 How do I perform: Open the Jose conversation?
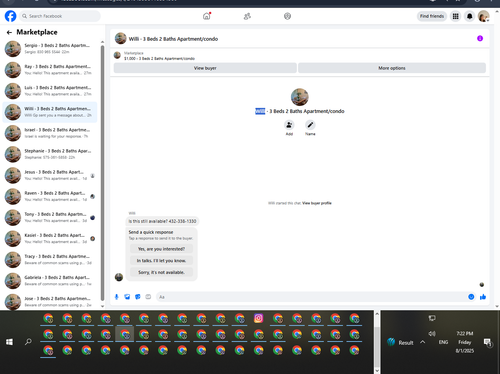tap(50, 302)
